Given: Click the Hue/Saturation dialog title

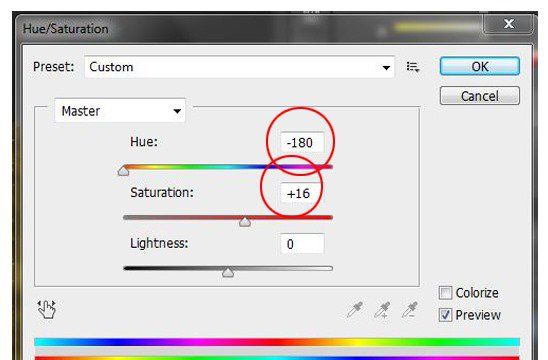Looking at the screenshot, I should (x=65, y=29).
